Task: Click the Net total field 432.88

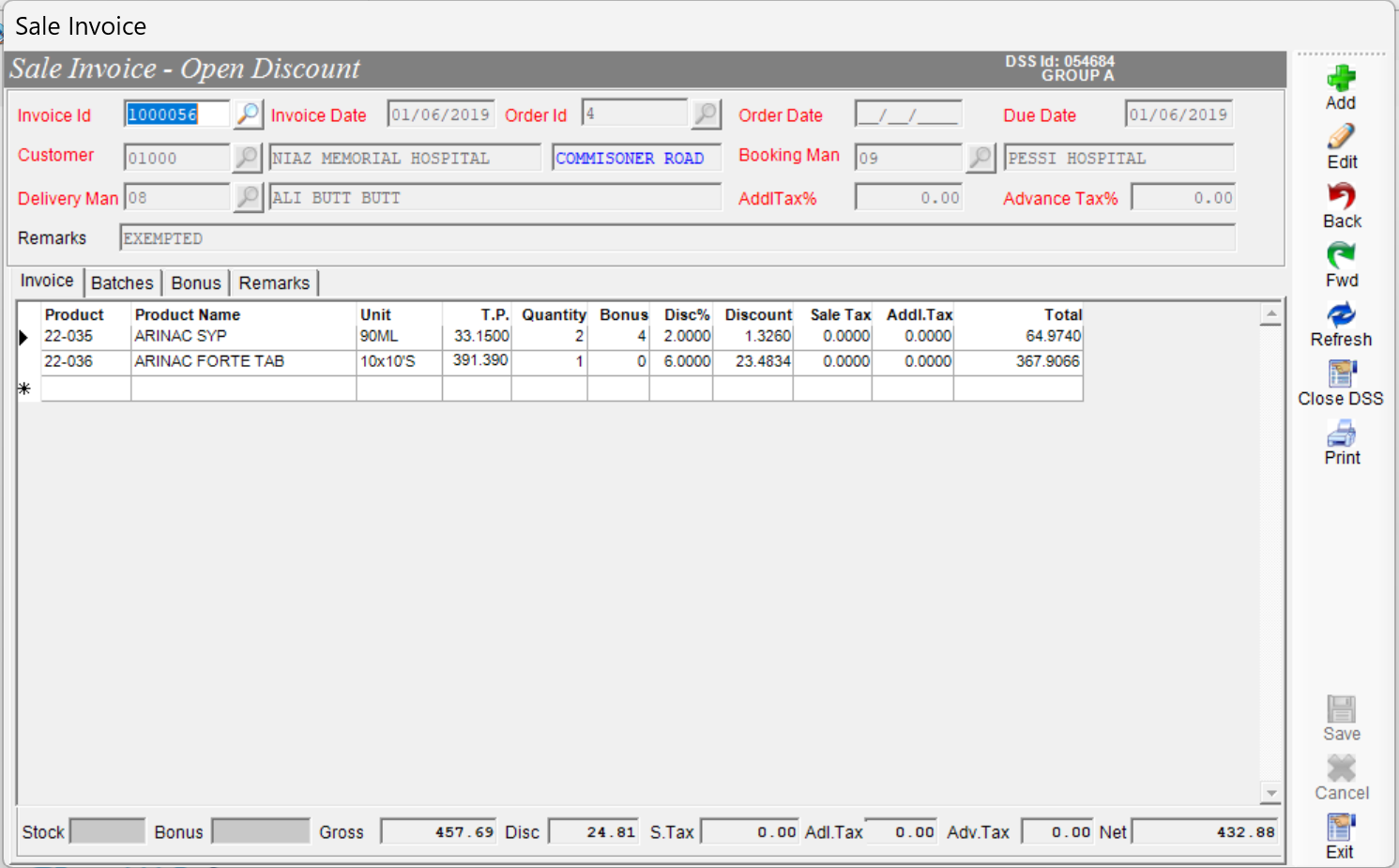Action: [x=1205, y=831]
